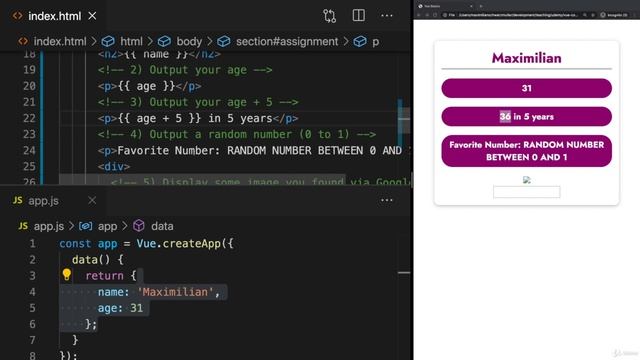Select the index.html editor tab

(55, 16)
